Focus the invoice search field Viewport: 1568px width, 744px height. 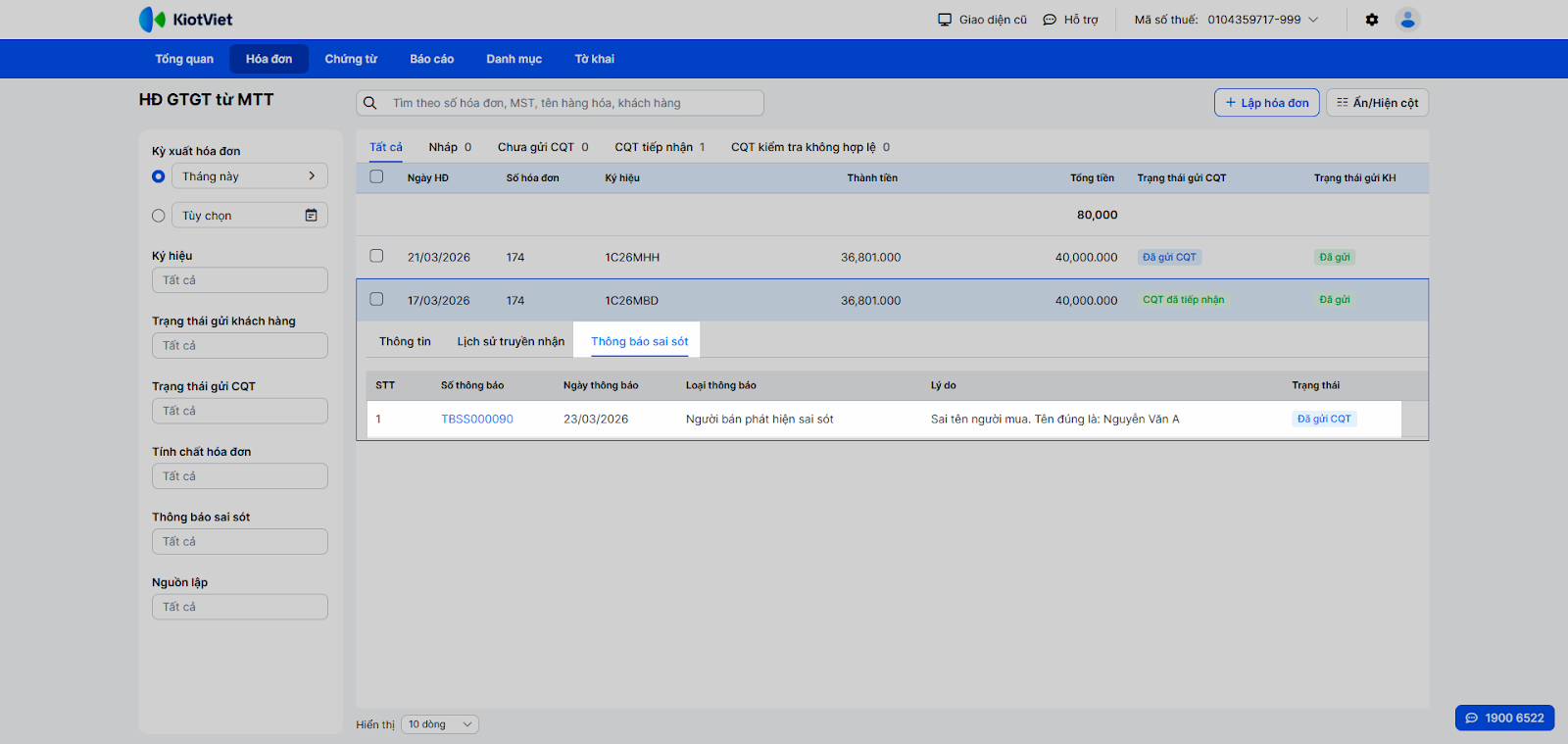[x=560, y=103]
